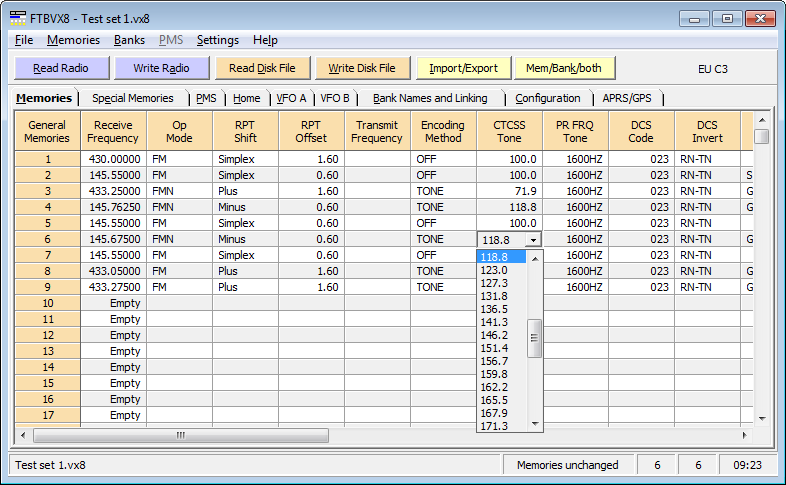The height and width of the screenshot is (485, 786).
Task: Select 151.4 in the tone dropdown list
Action: pyautogui.click(x=501, y=348)
